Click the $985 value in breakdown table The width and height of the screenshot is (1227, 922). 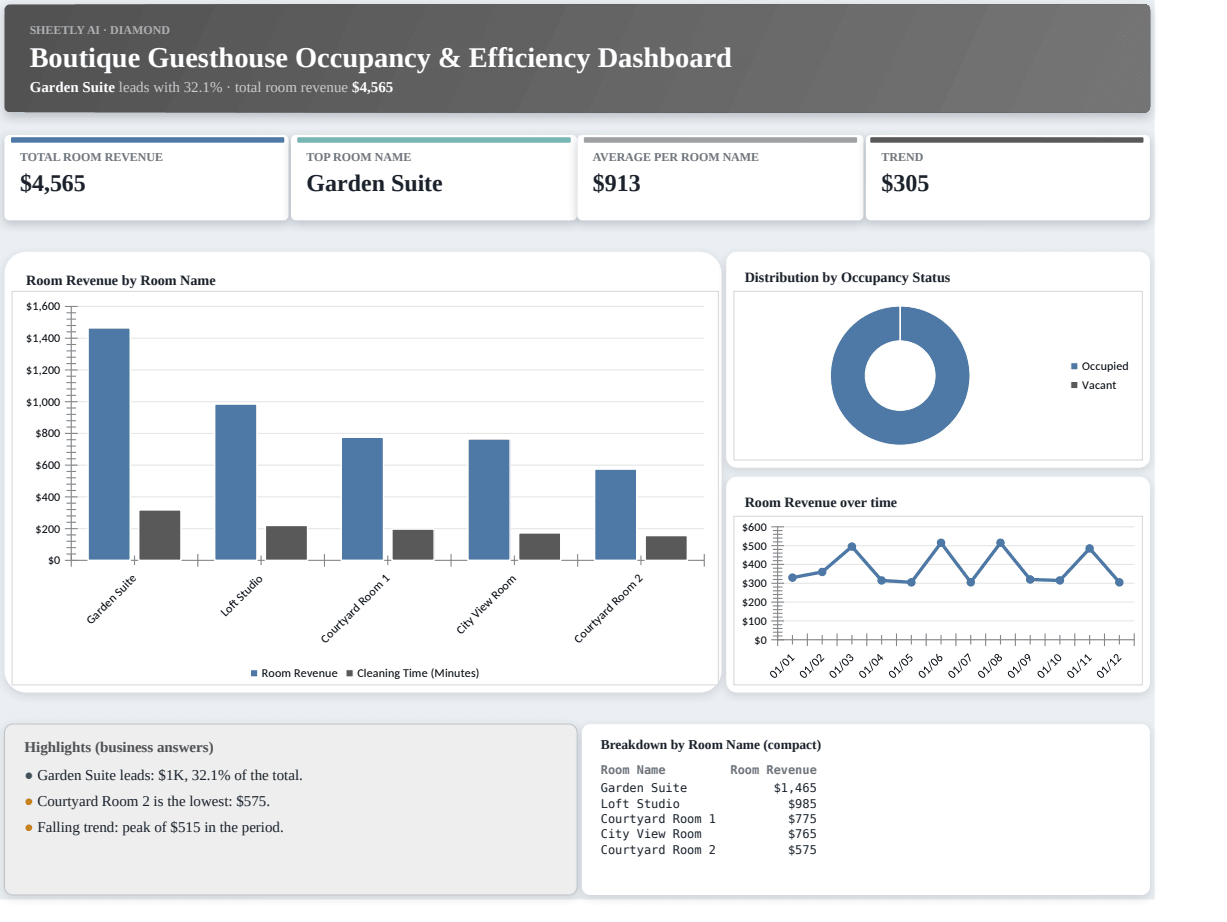802,804
